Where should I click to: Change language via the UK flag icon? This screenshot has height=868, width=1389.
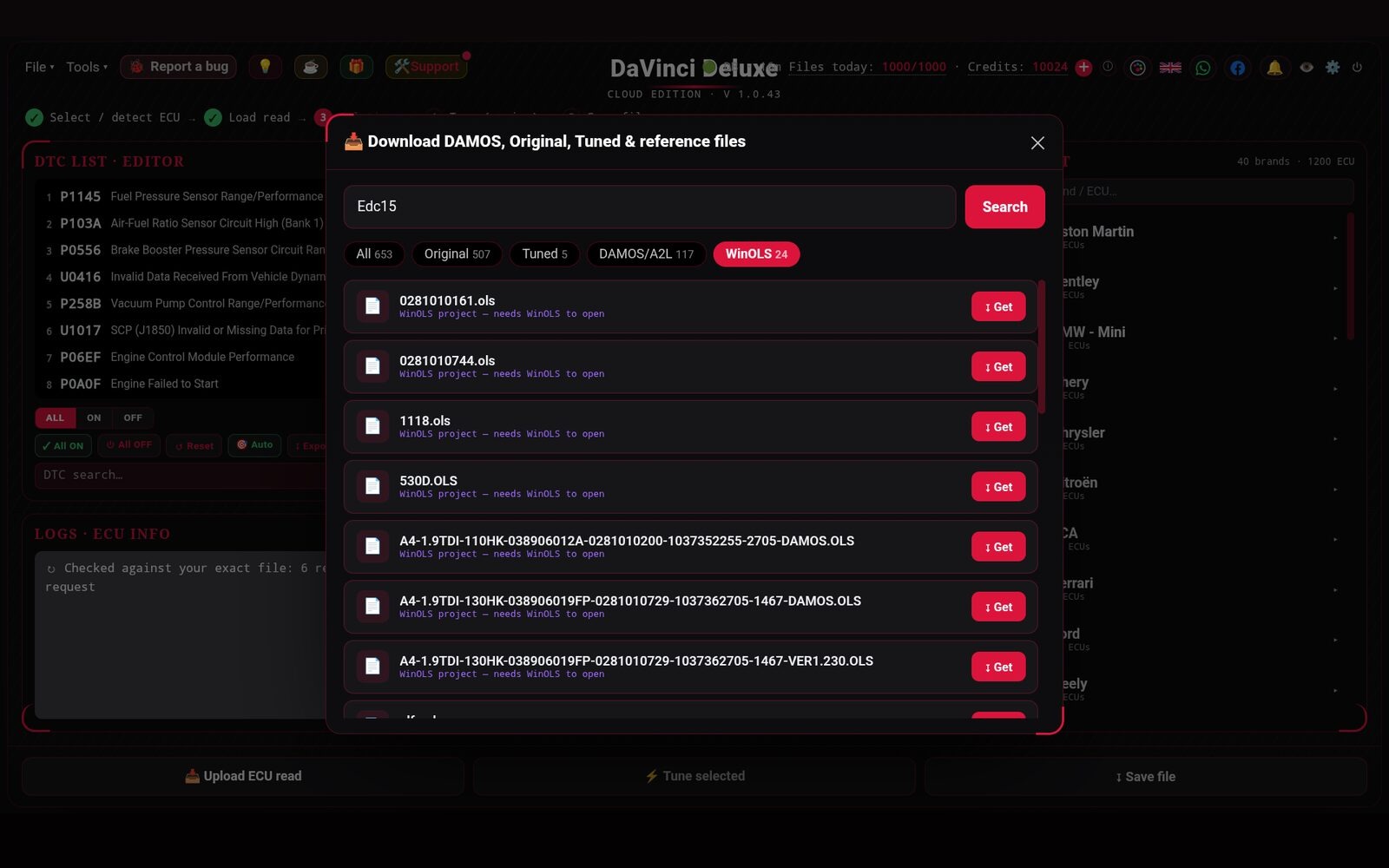[x=1170, y=67]
